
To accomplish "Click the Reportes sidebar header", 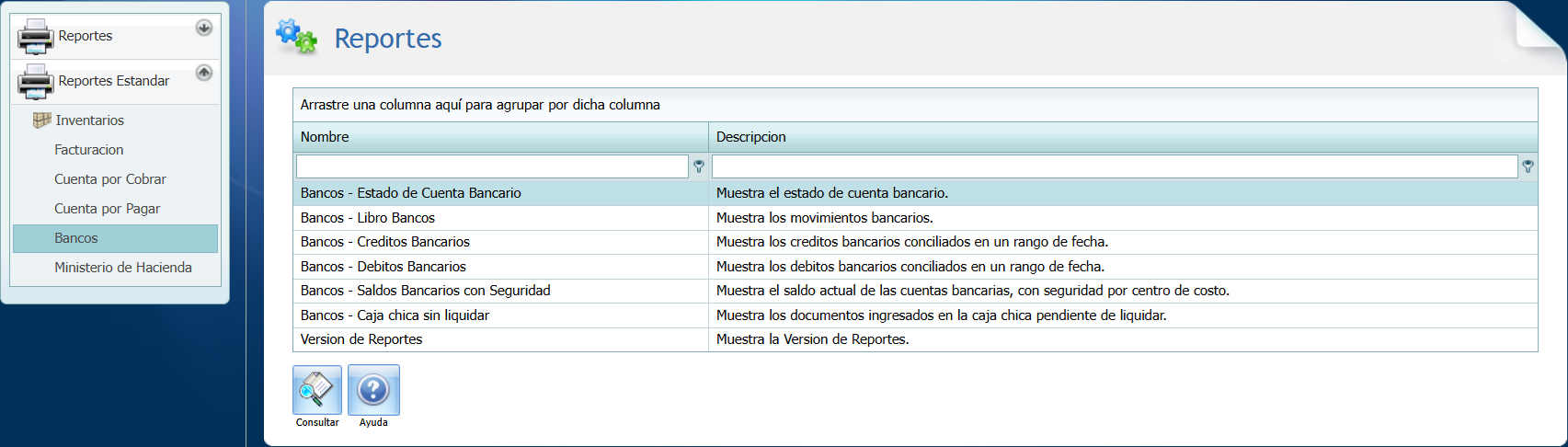I will pos(115,37).
